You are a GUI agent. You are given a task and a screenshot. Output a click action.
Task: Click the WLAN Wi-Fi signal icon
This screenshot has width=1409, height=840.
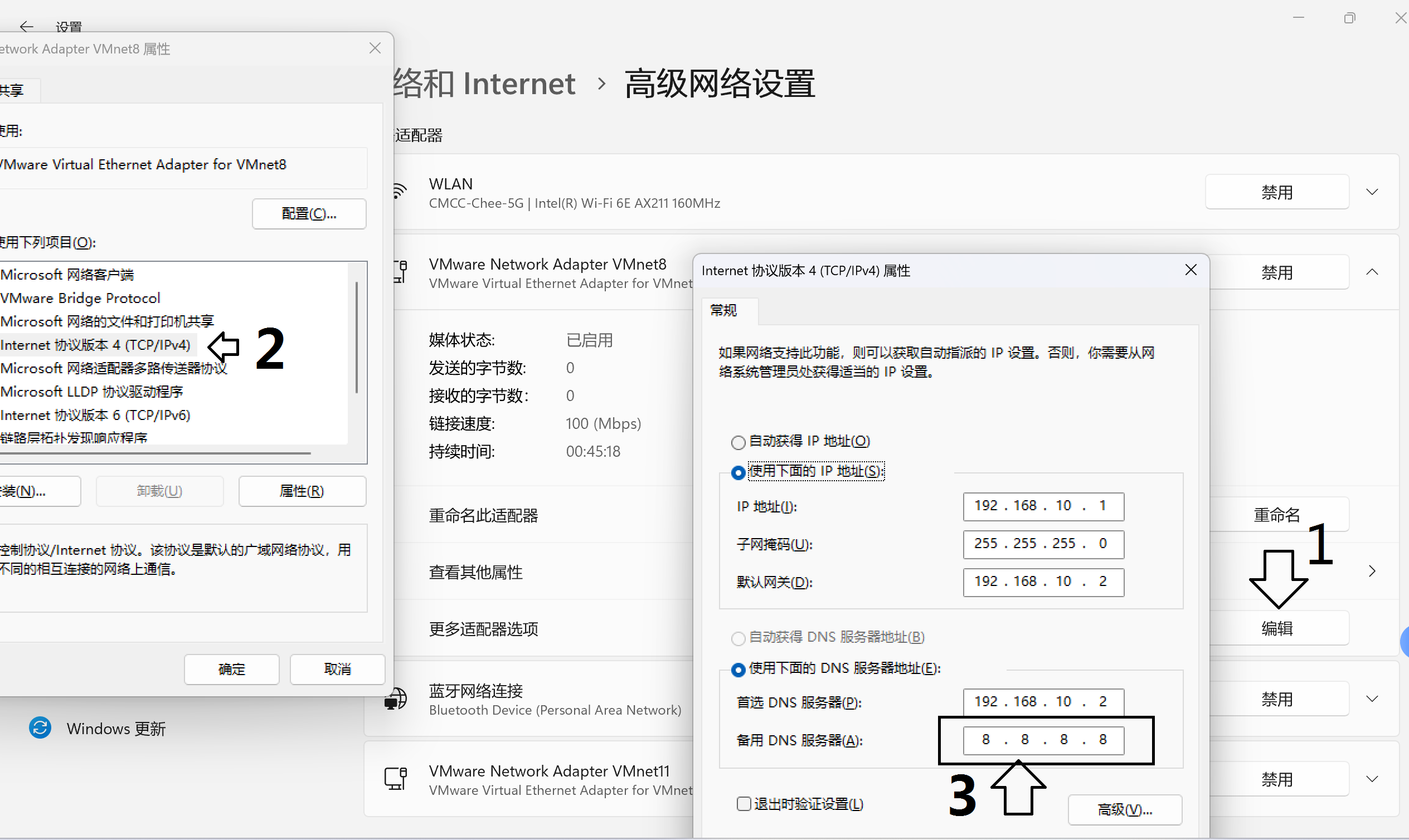399,191
